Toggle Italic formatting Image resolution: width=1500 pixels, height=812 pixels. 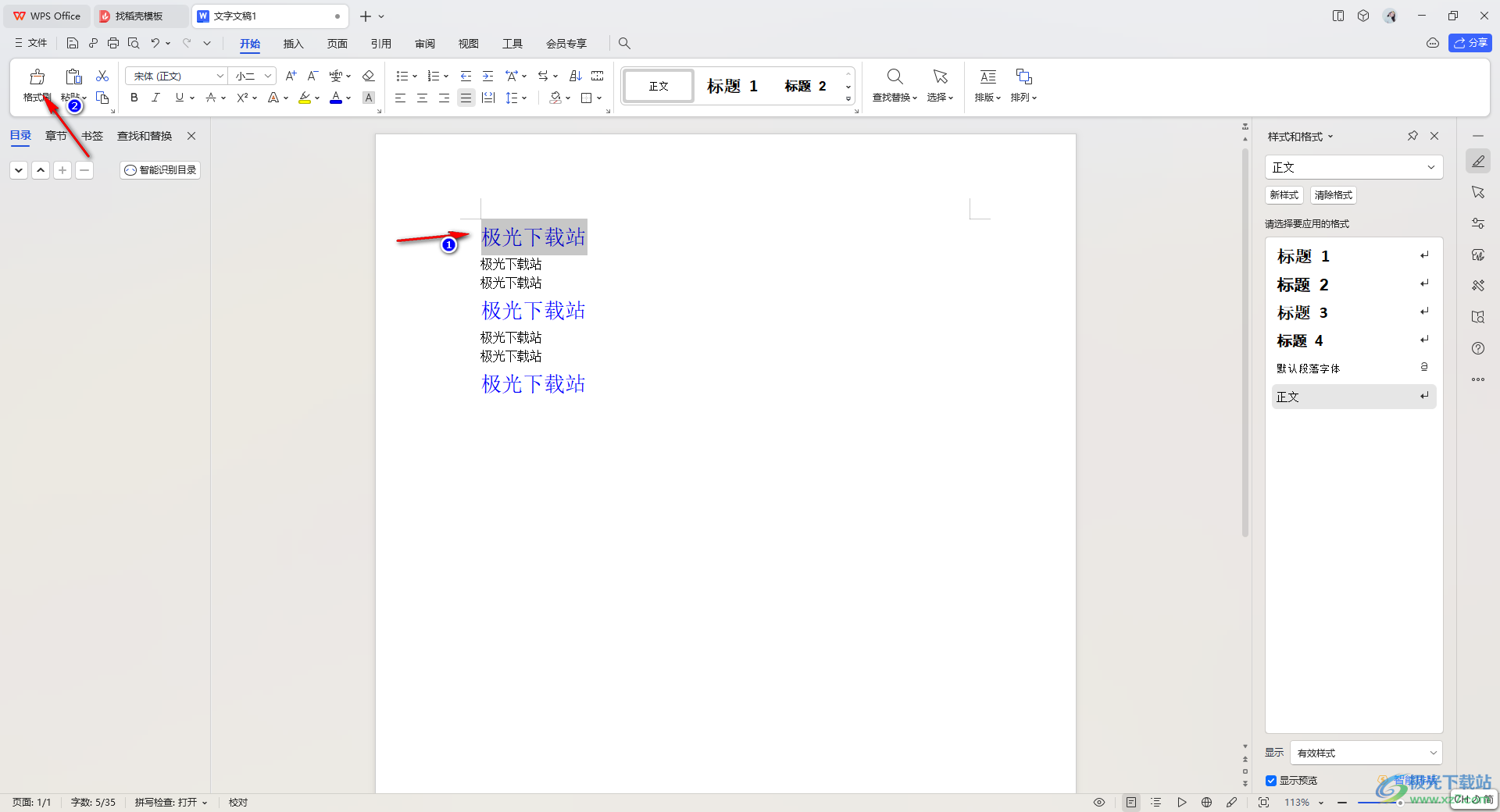click(156, 98)
